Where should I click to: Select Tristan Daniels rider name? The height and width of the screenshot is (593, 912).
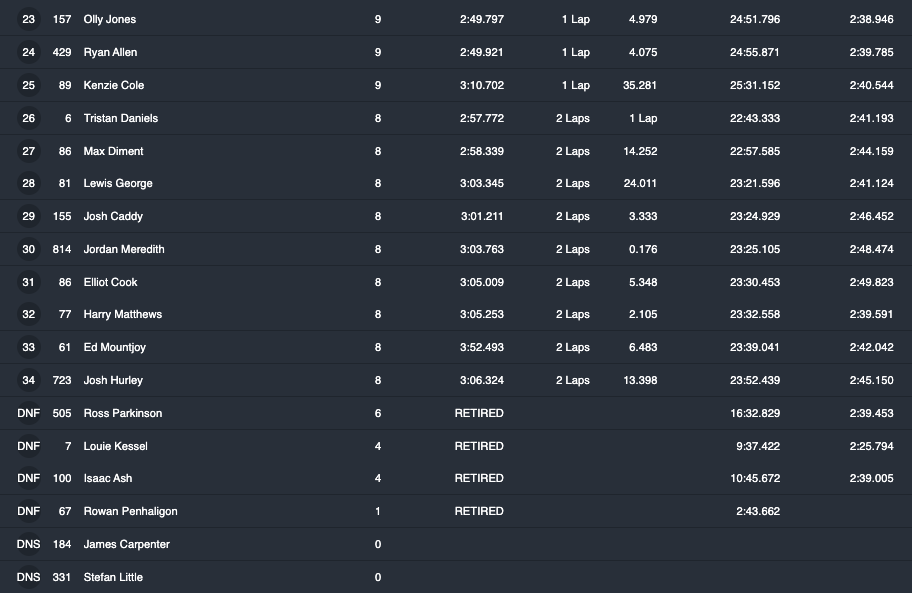(121, 118)
